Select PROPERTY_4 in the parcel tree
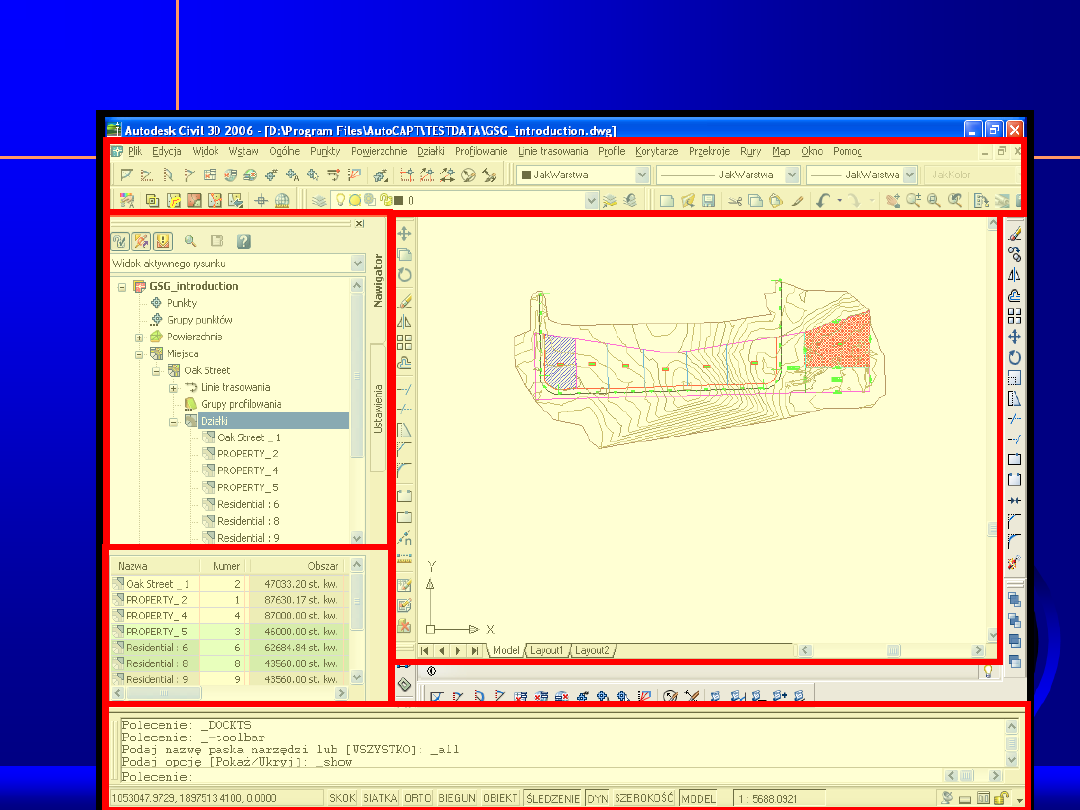 247,470
